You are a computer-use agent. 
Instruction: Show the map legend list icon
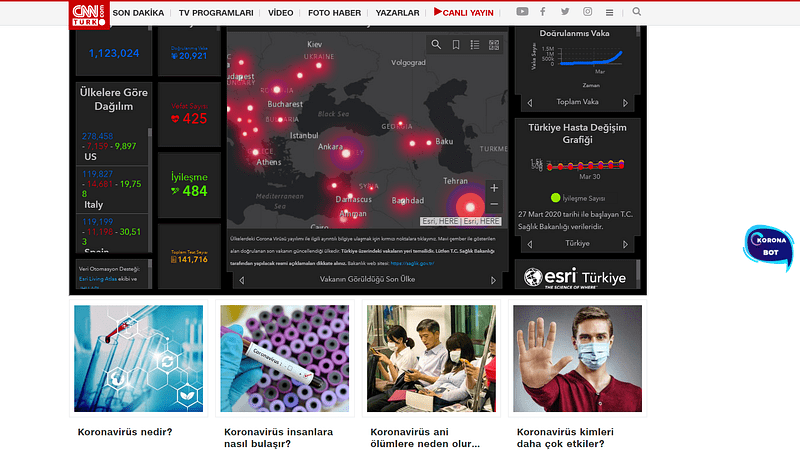[475, 45]
